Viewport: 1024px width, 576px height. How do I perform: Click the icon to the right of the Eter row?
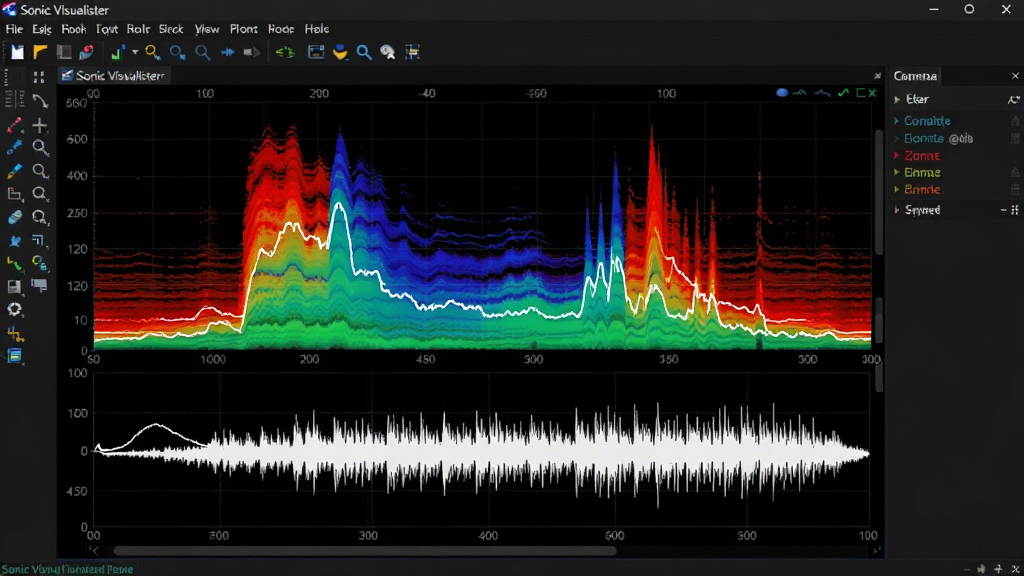[1014, 99]
